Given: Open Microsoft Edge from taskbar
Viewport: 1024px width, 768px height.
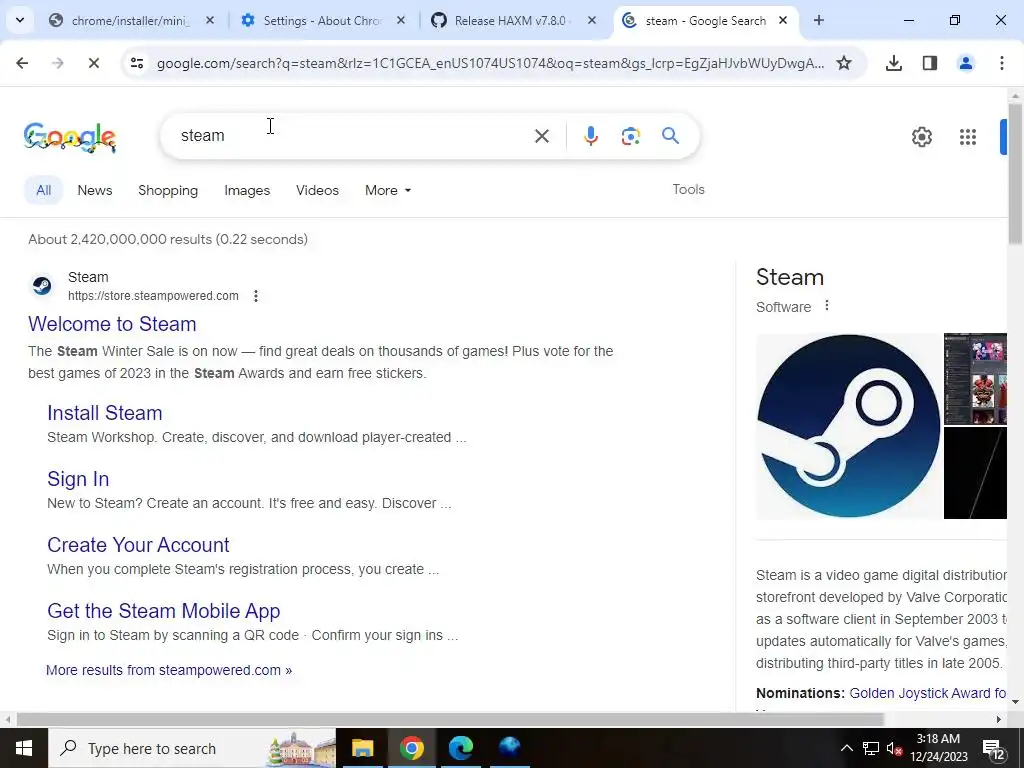Looking at the screenshot, I should (x=460, y=748).
